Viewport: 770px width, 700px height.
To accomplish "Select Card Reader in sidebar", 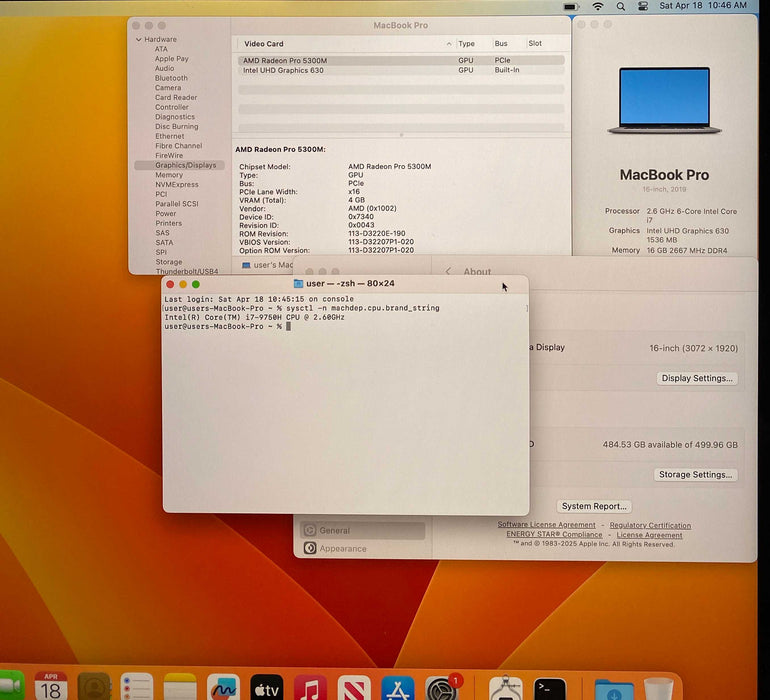I will (x=176, y=97).
